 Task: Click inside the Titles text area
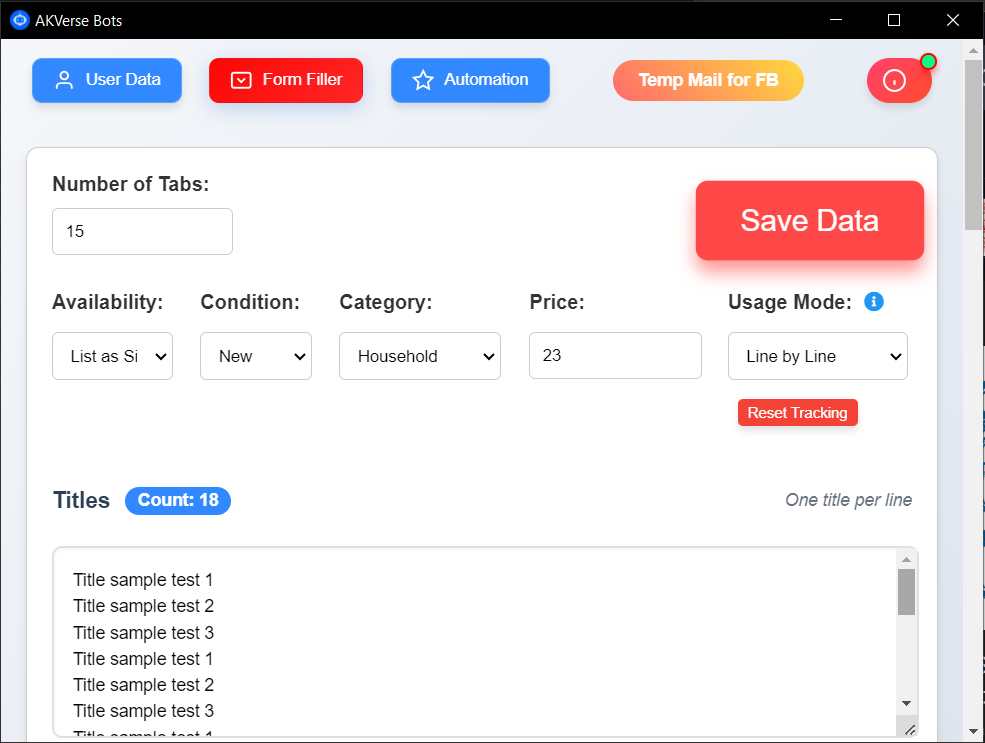(485, 642)
